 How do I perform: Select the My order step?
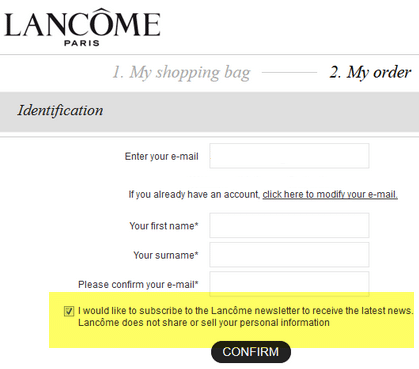point(370,72)
